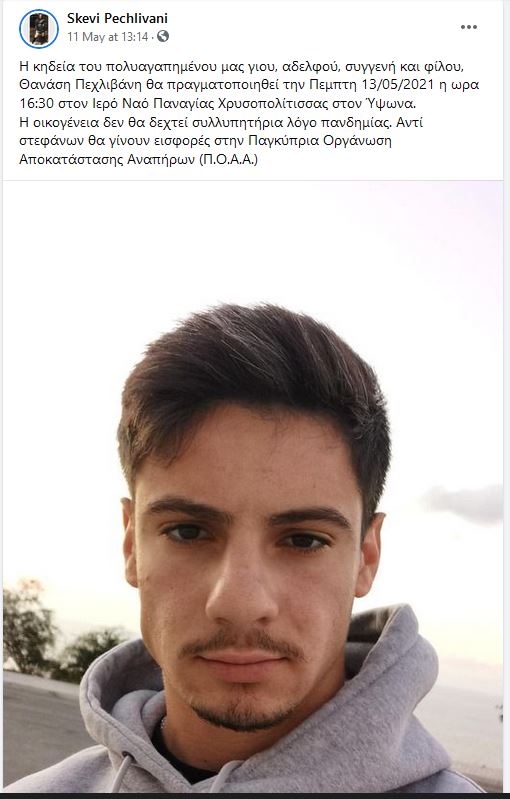The image size is (510, 799).
Task: Open Skevi Pechlivani's profile picture avatar
Action: (39, 29)
